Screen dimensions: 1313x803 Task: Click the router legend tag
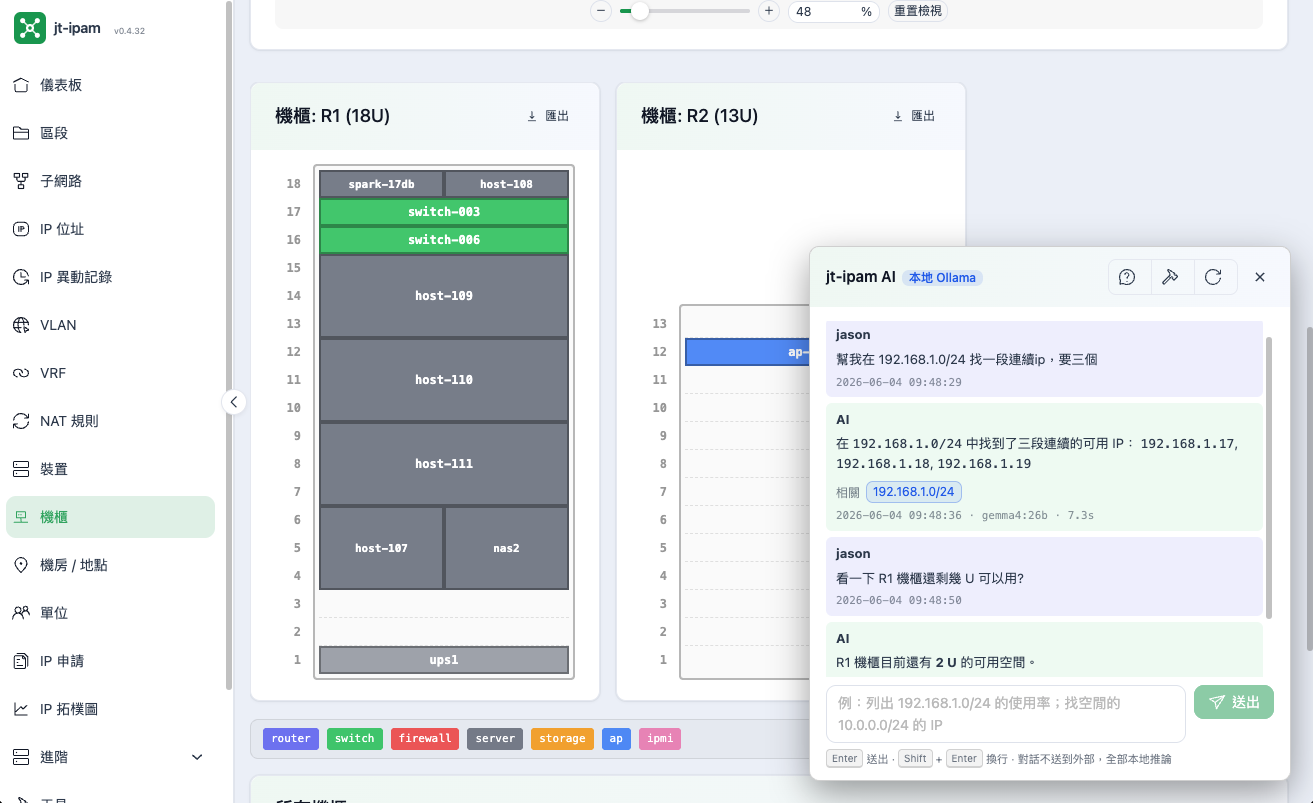pyautogui.click(x=291, y=739)
